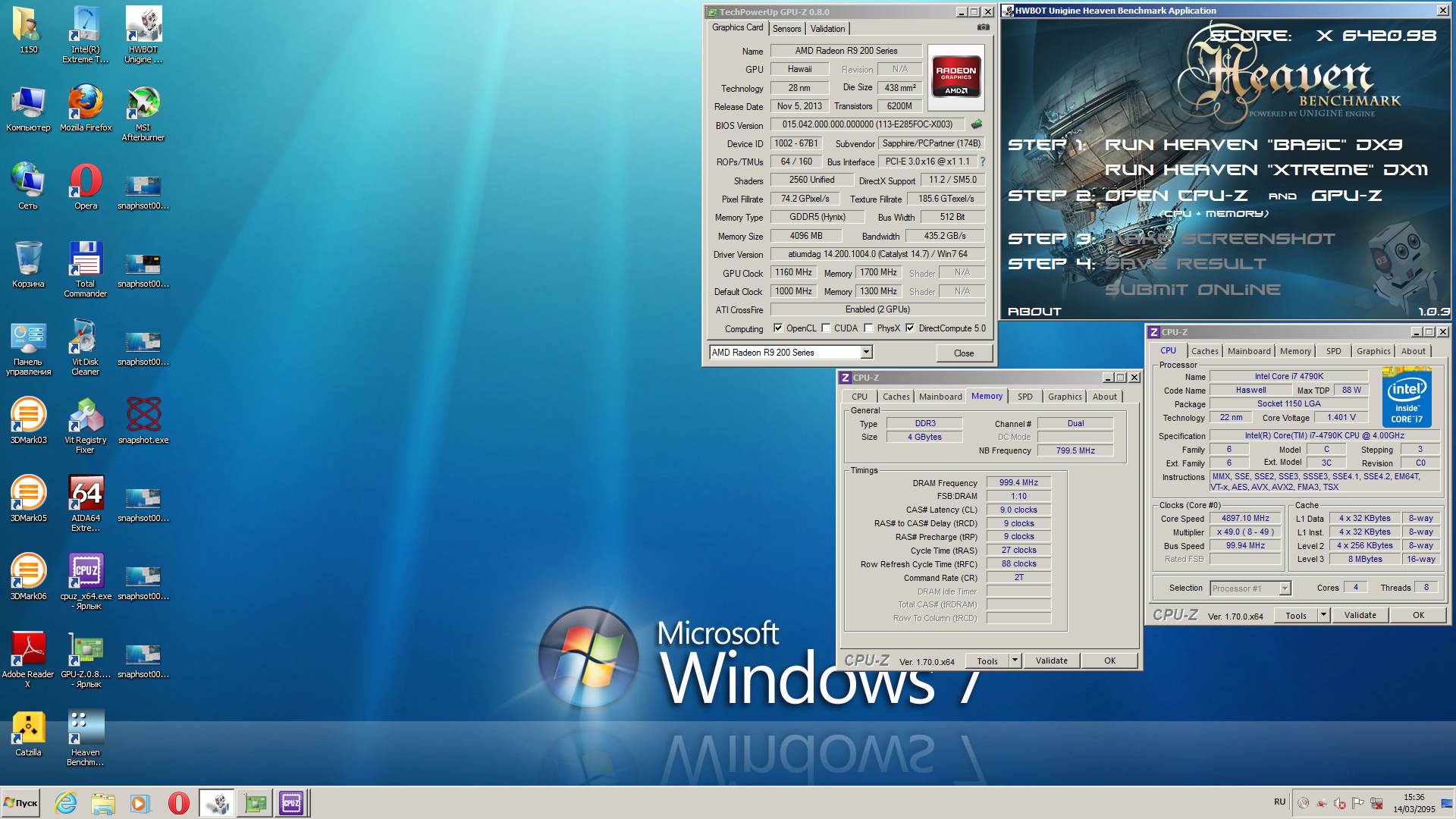
Task: Click OK in CPU-Z Memory window
Action: click(x=1109, y=661)
